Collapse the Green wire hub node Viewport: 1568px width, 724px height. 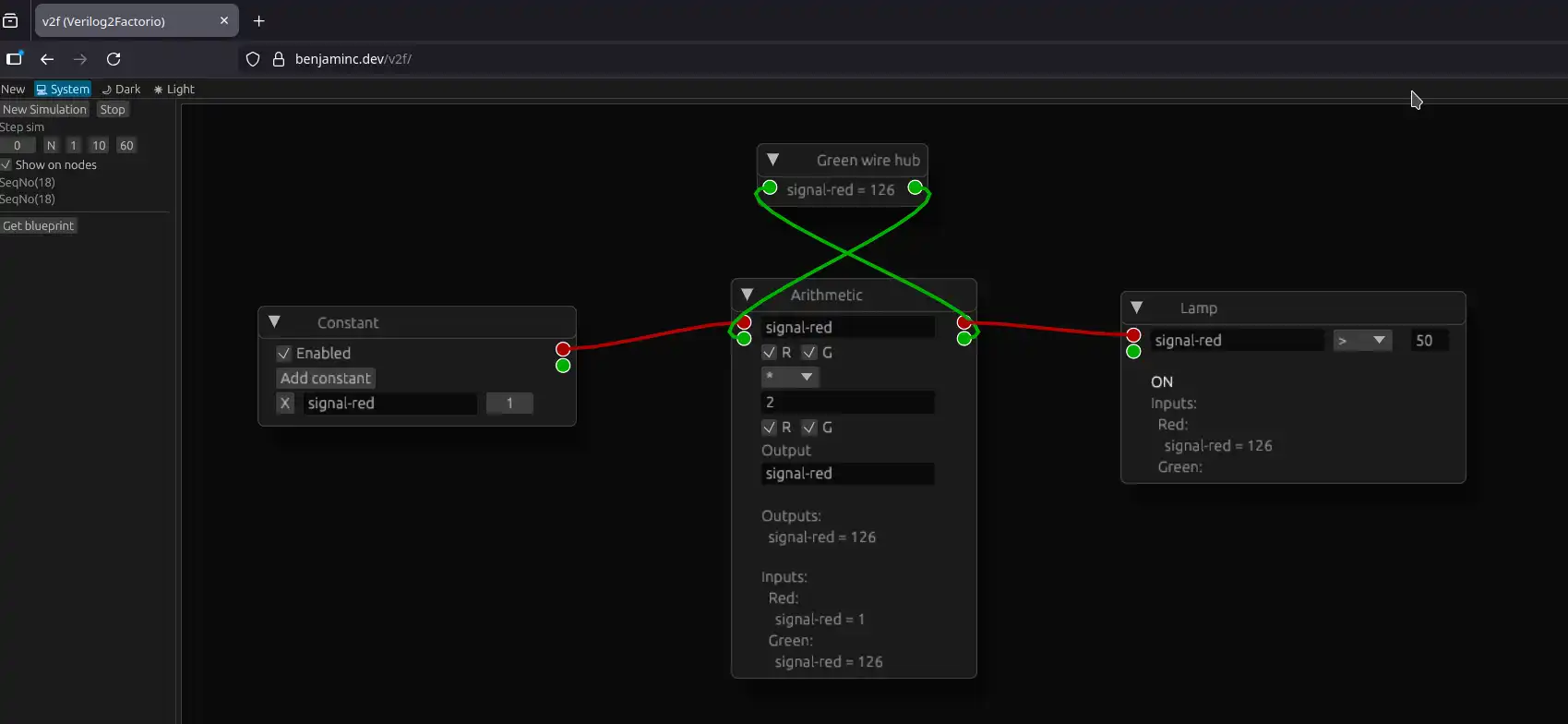(773, 160)
